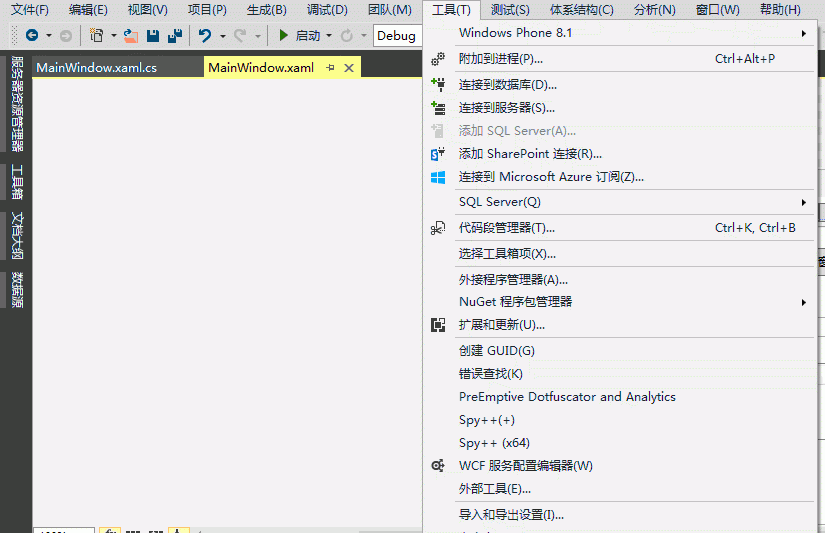
Task: Open the Debug configuration combo box
Action: 398,36
